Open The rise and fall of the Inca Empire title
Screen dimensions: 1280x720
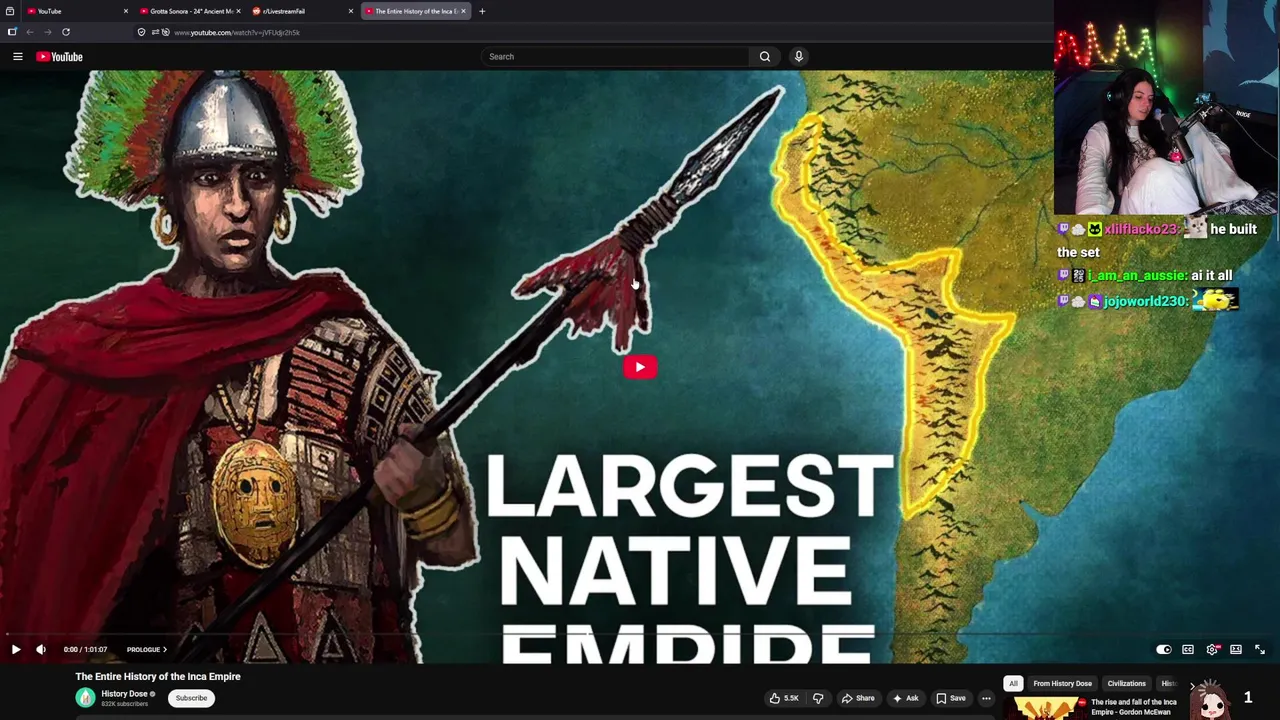point(1134,707)
